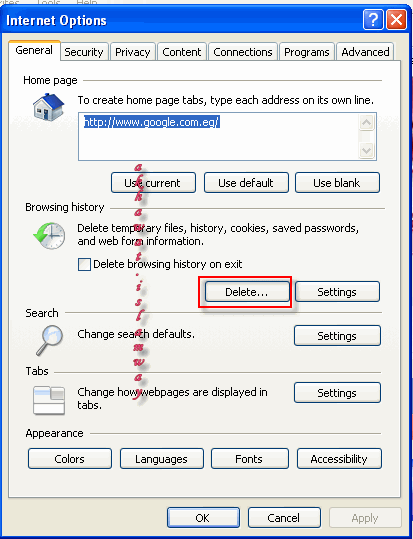Screen dimensions: 413x539
Task: Click the Home page house icon
Action: [48, 107]
